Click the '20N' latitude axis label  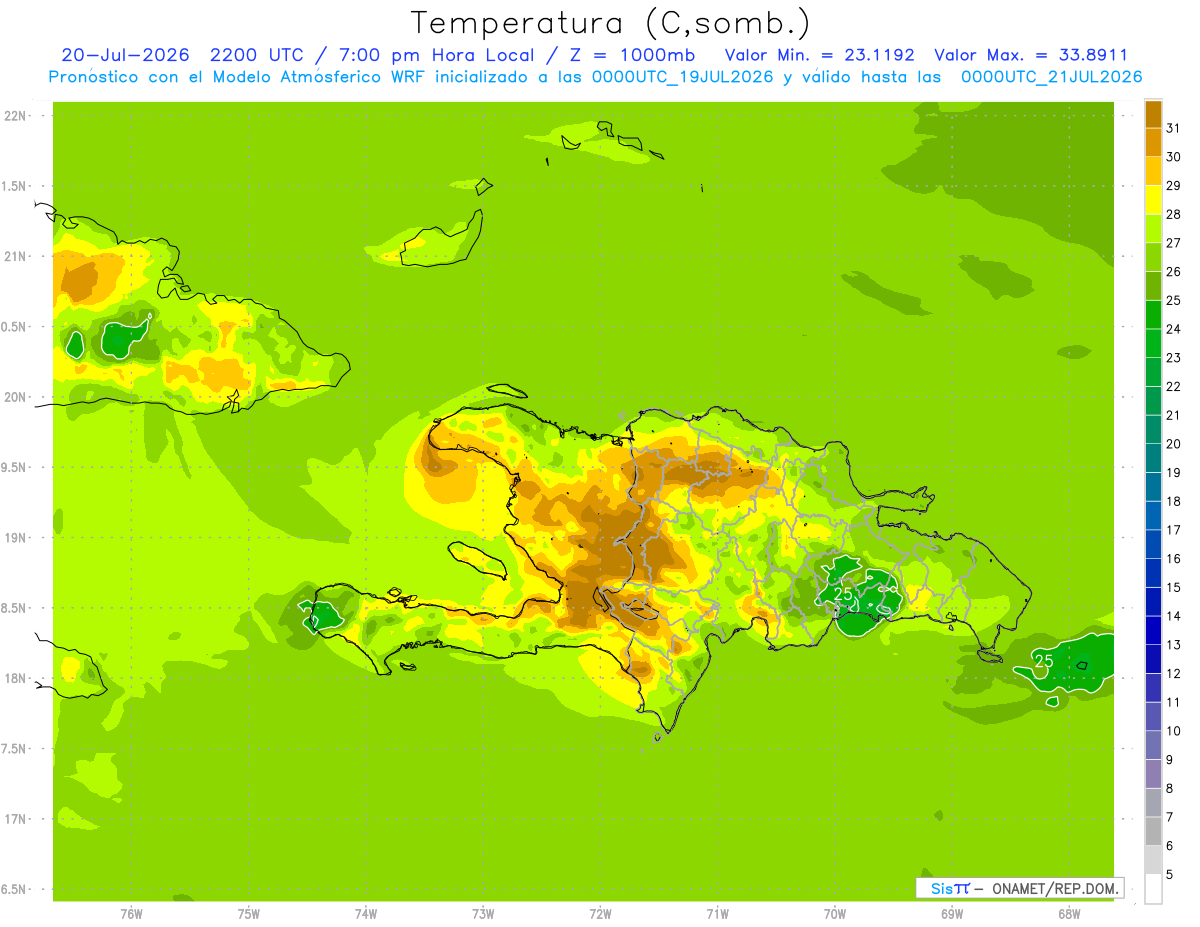tap(16, 397)
